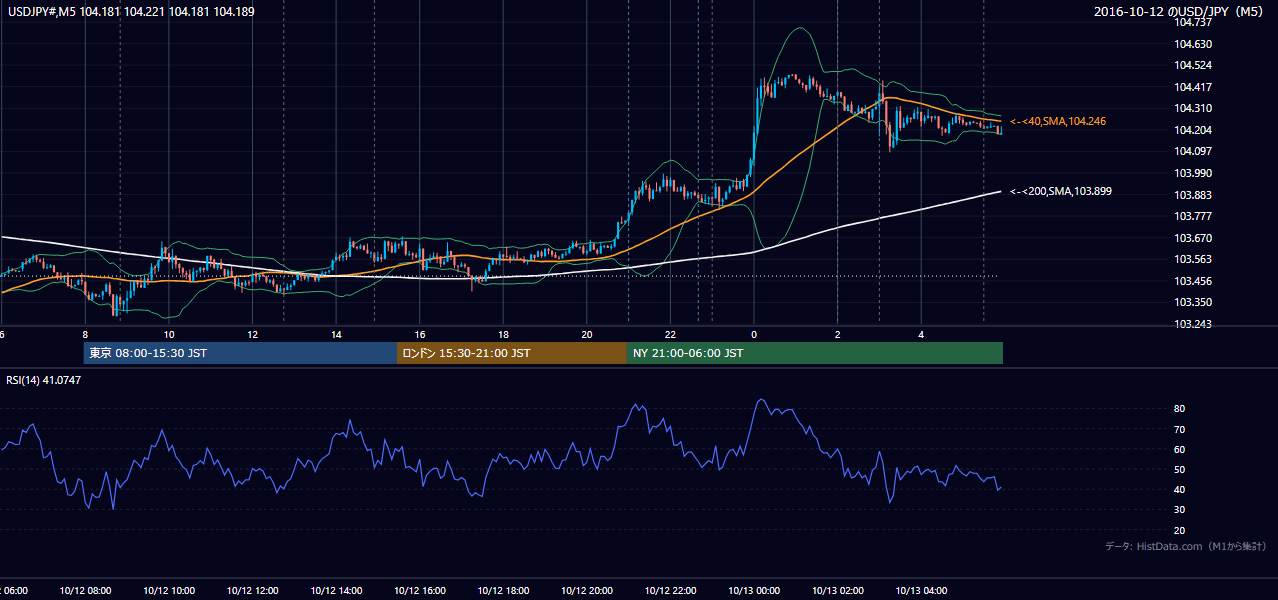Click the date label 10/12 16:00
Viewport: 1278px width, 600px height.
click(419, 591)
